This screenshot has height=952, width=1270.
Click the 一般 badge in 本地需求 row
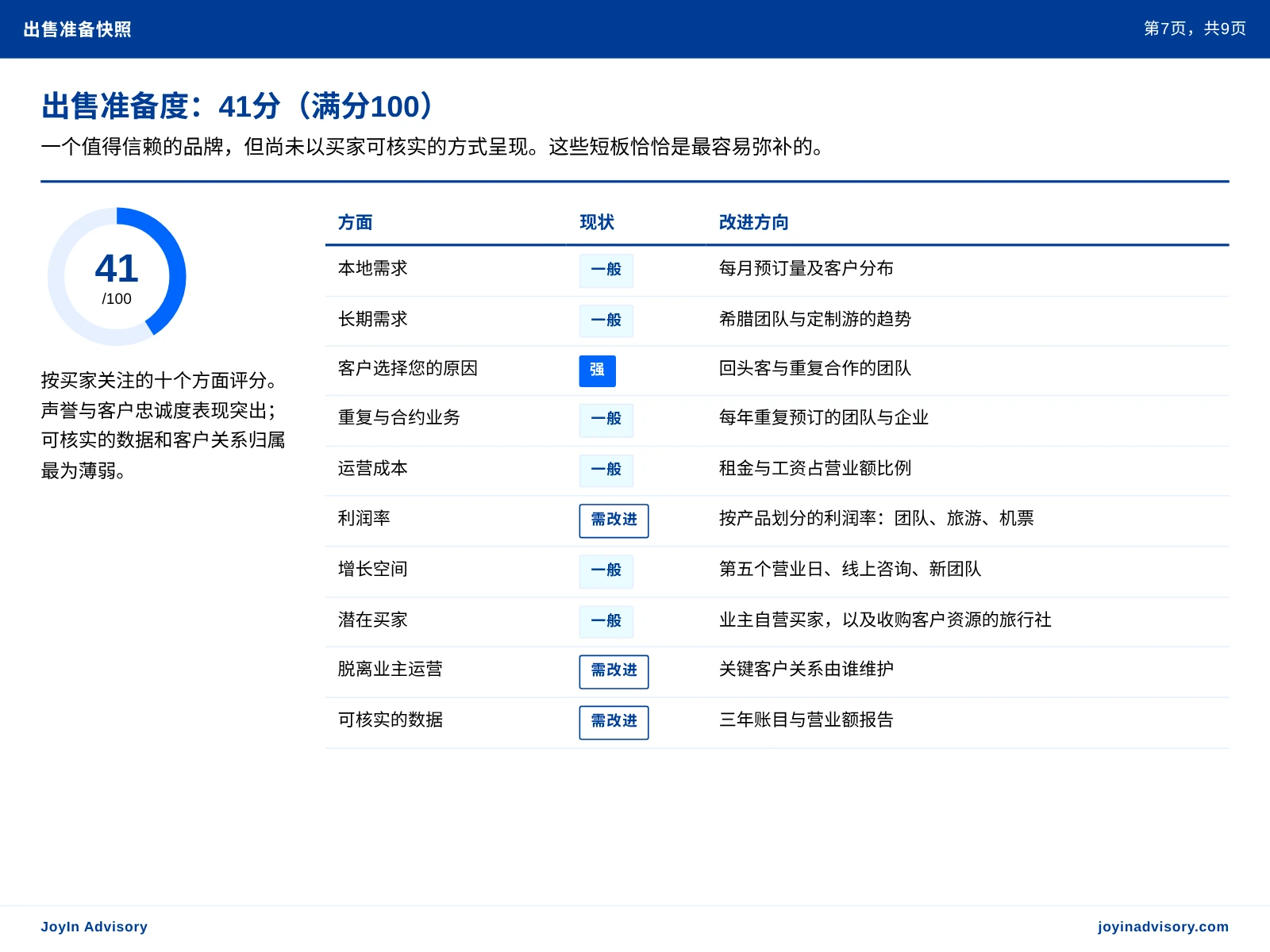606,270
